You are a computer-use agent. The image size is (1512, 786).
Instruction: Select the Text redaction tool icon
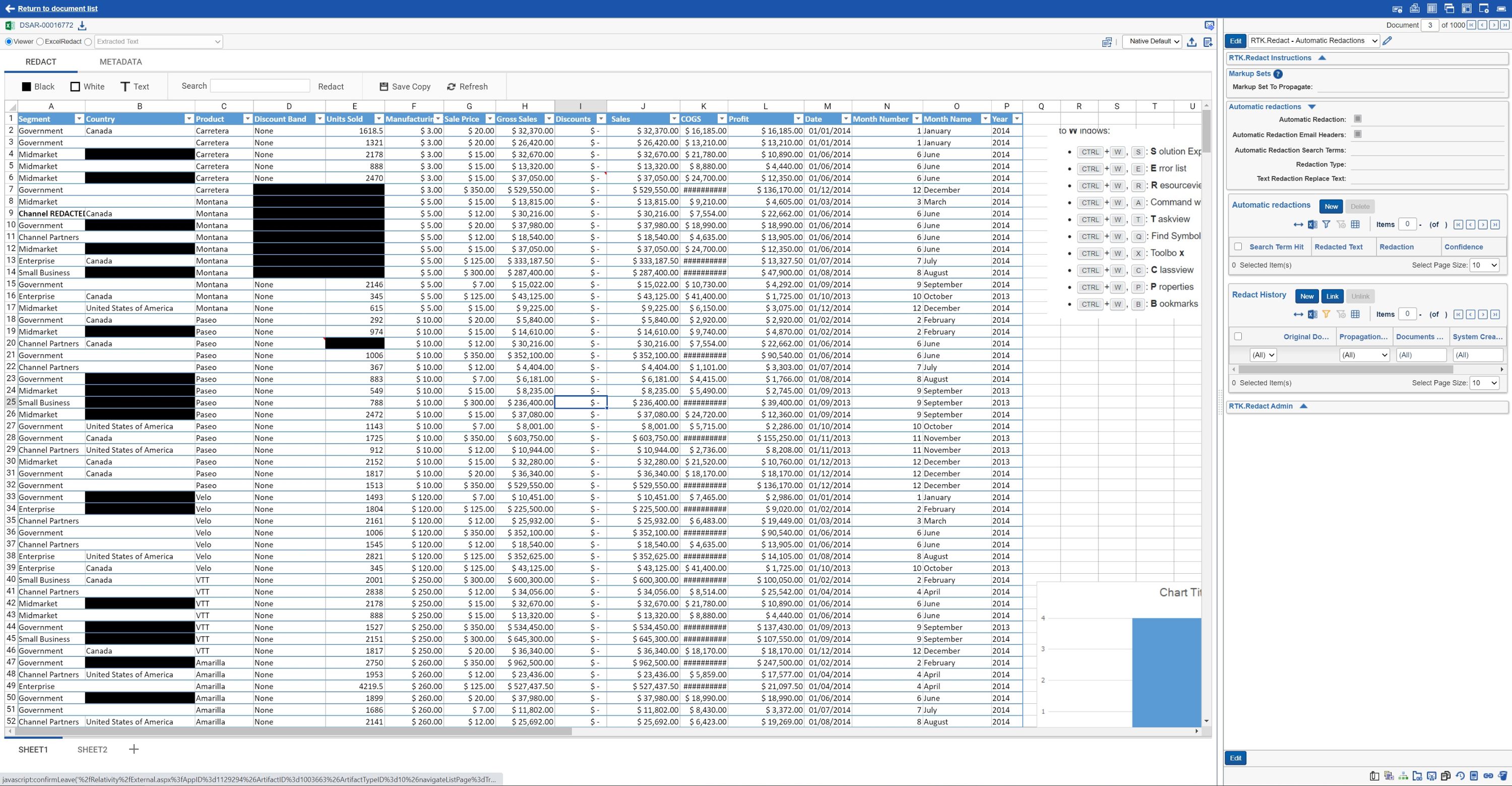124,86
